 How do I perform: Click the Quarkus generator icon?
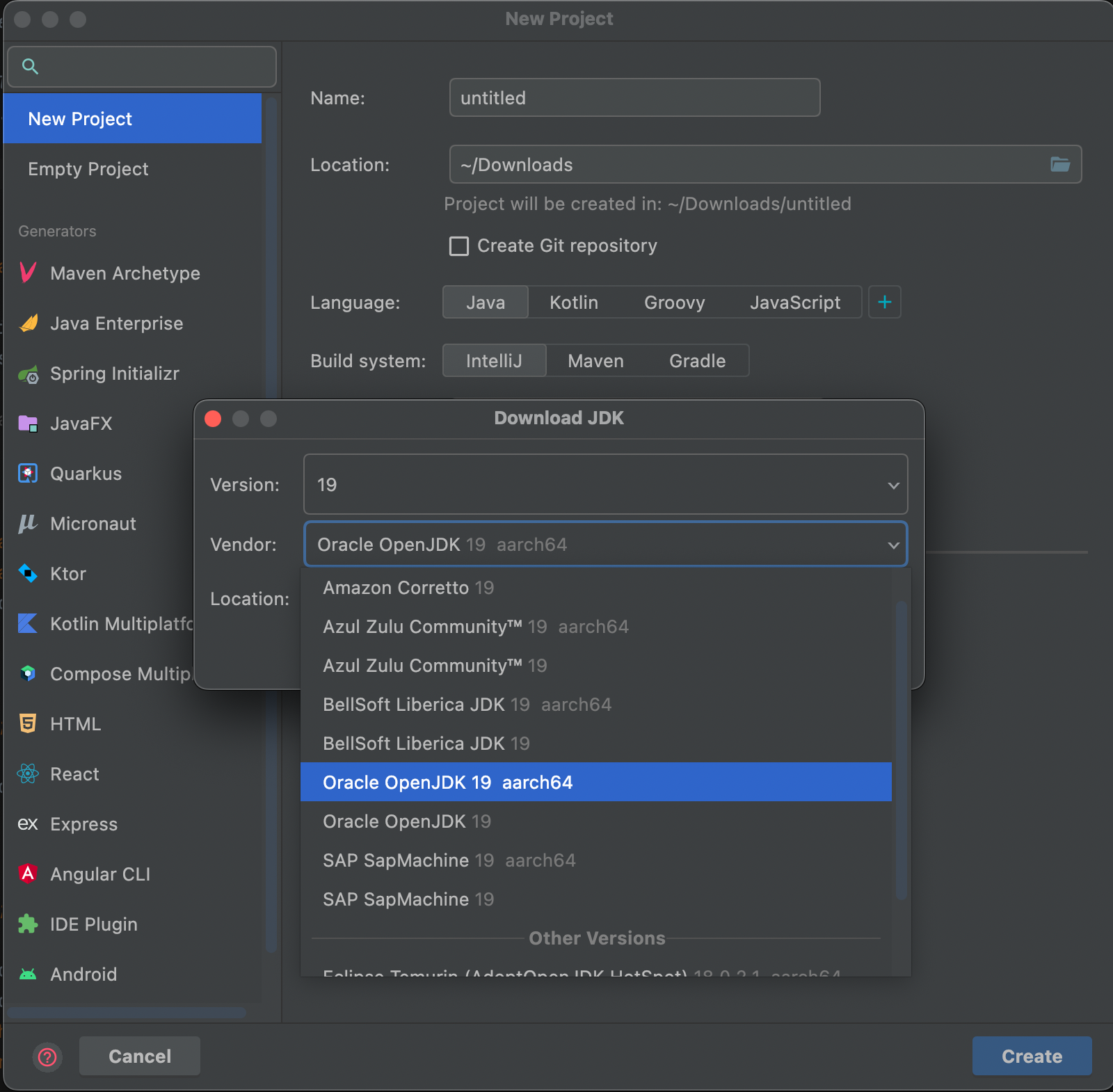pyautogui.click(x=28, y=473)
